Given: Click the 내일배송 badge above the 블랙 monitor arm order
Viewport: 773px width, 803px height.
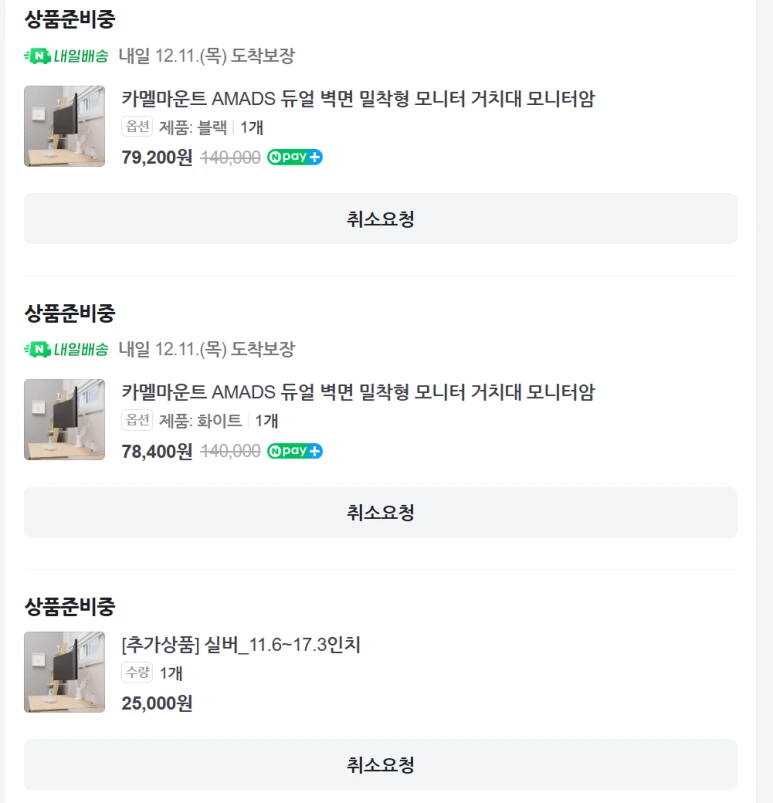Looking at the screenshot, I should (66, 57).
